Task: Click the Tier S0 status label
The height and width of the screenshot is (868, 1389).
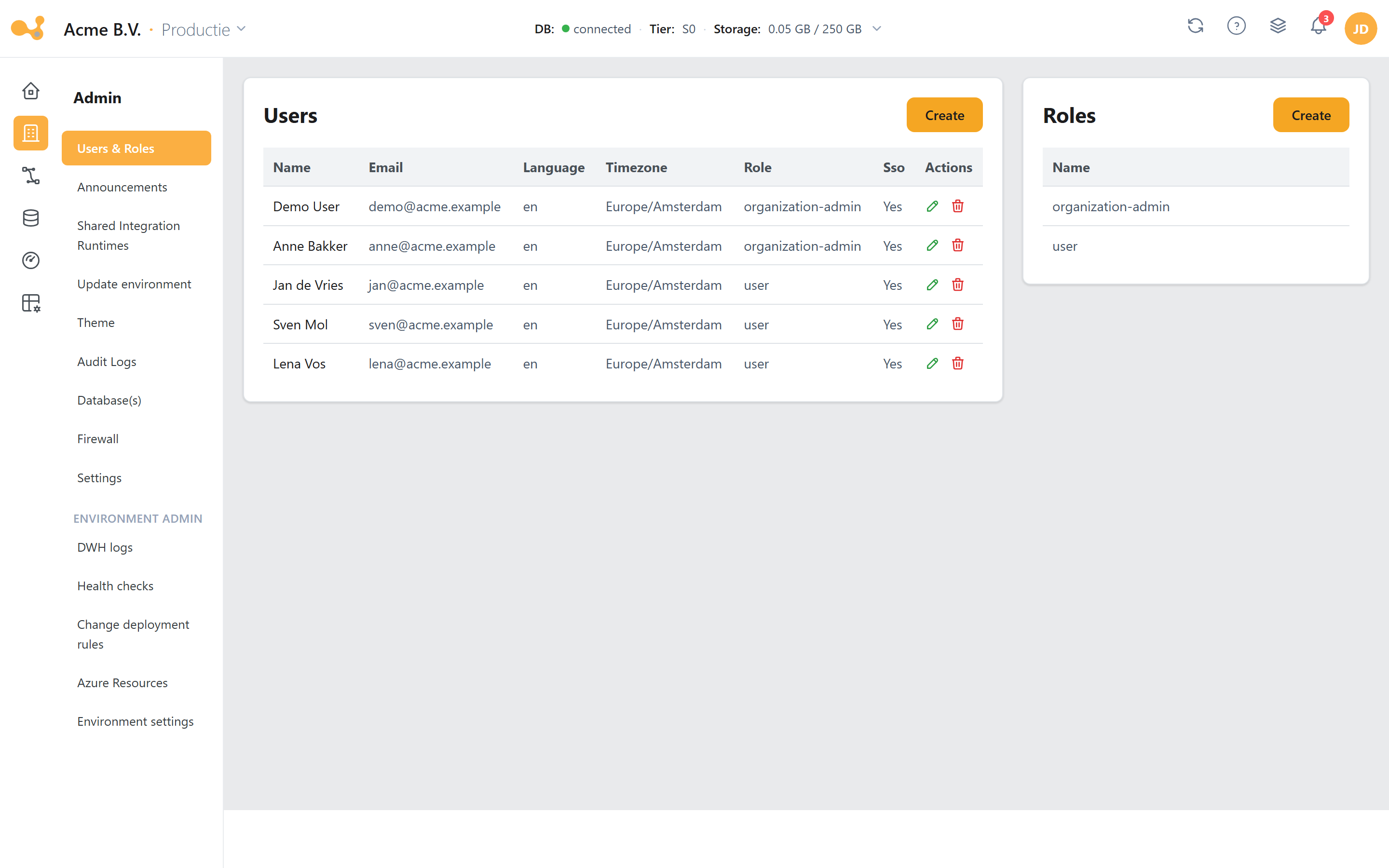Action: point(672,29)
